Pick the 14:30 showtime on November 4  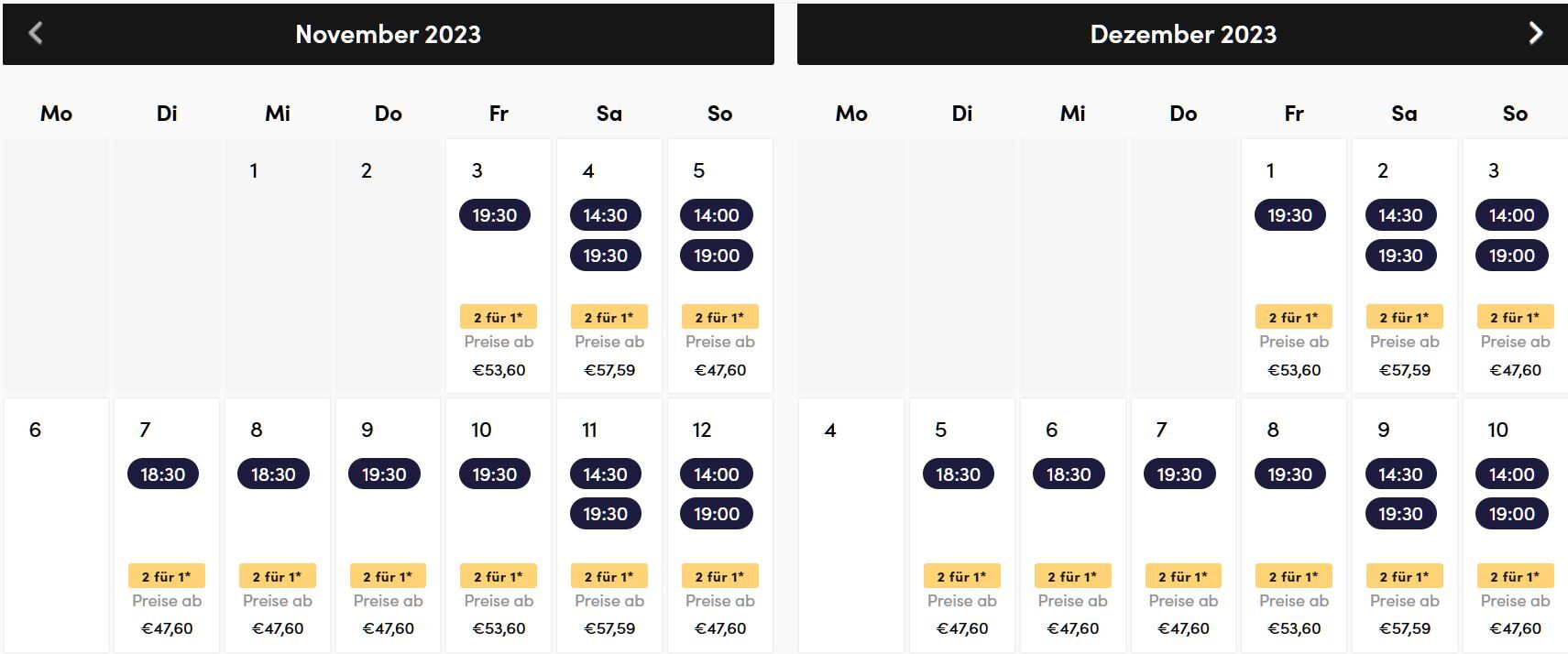[x=606, y=215]
